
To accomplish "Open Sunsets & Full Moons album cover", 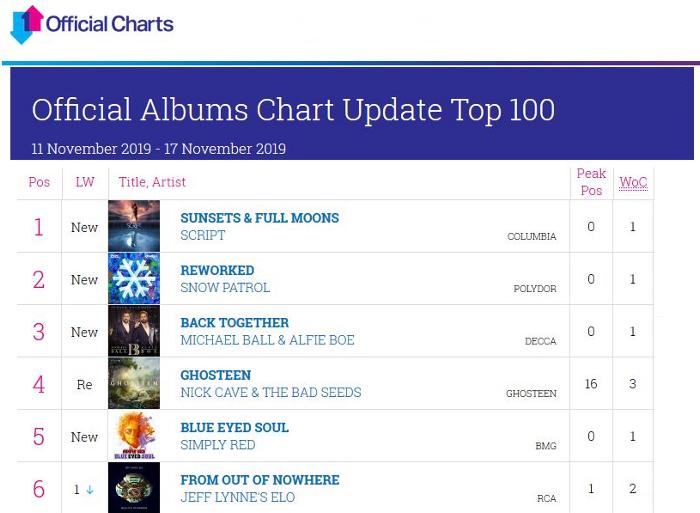I will tap(134, 226).
